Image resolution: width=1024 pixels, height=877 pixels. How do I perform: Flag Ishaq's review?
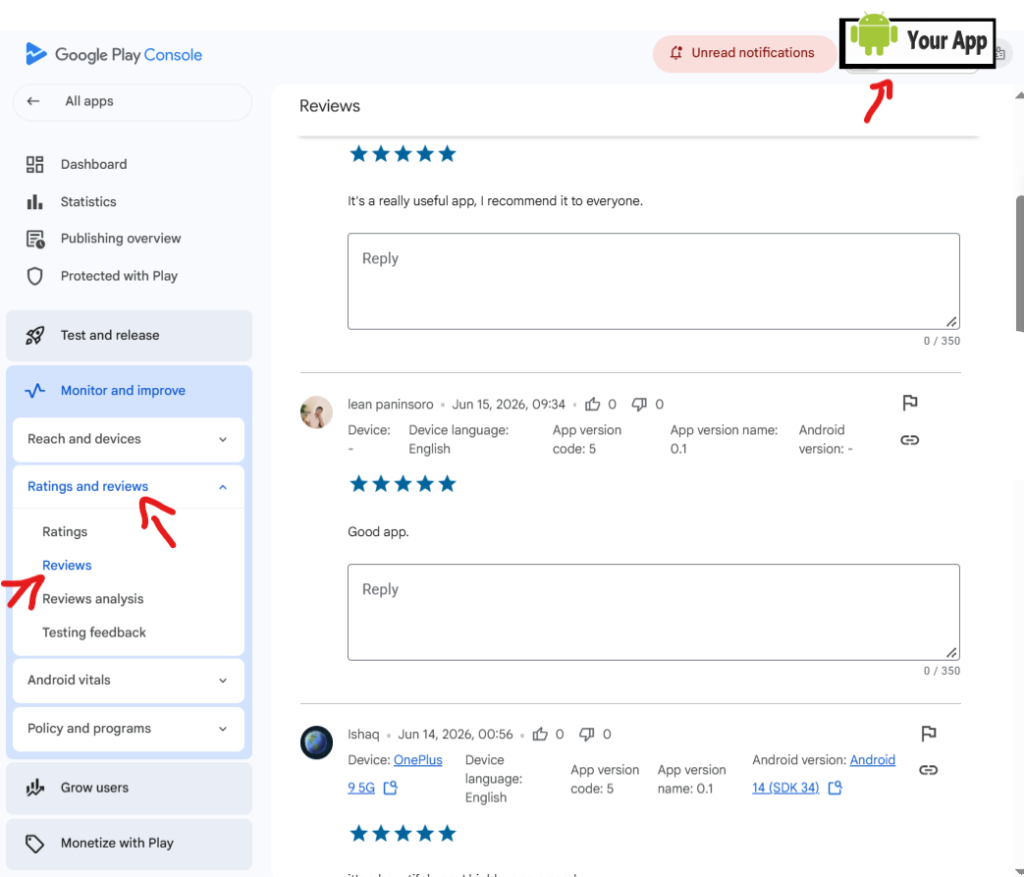point(928,733)
